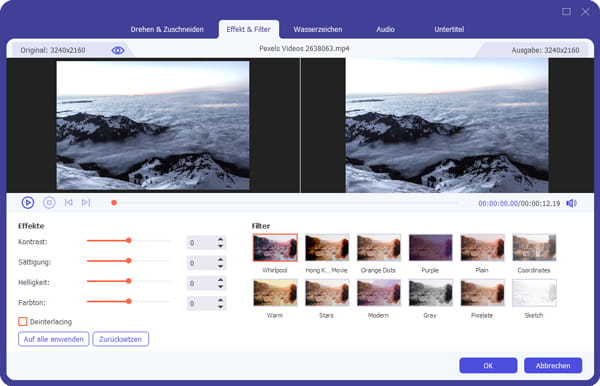Apply the Gray filter
This screenshot has width=600, height=386.
tap(430, 293)
